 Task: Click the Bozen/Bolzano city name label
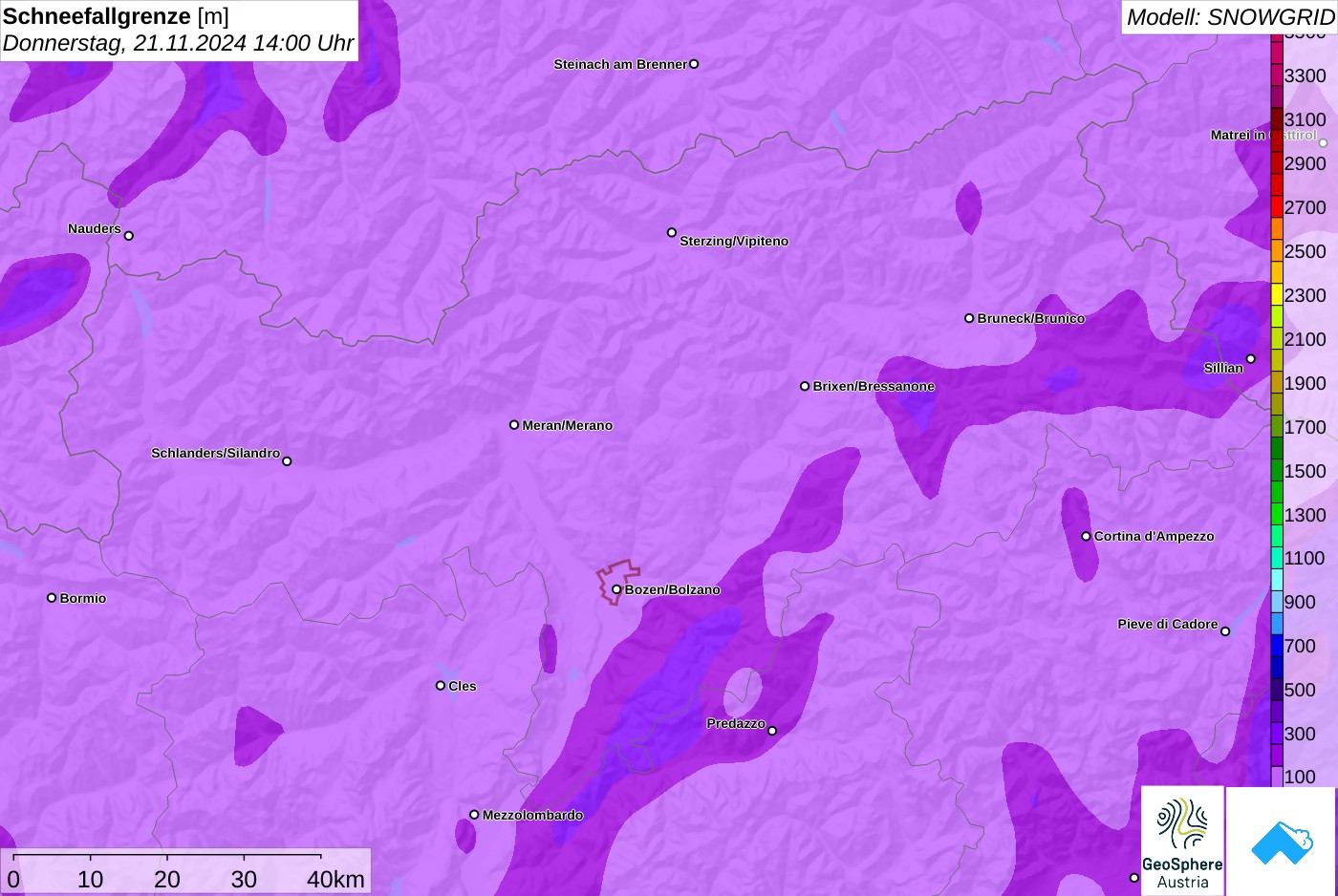tap(673, 589)
